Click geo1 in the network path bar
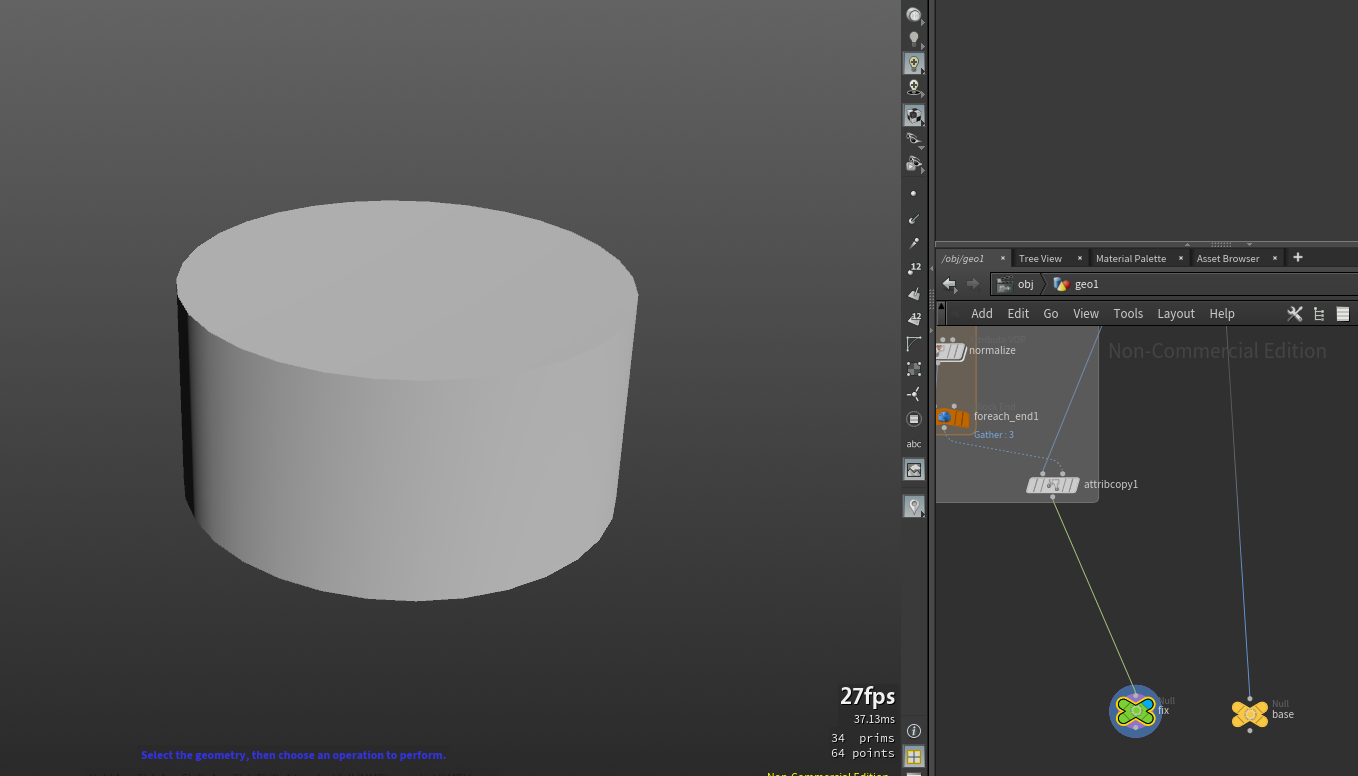Image resolution: width=1358 pixels, height=776 pixels. point(1076,284)
